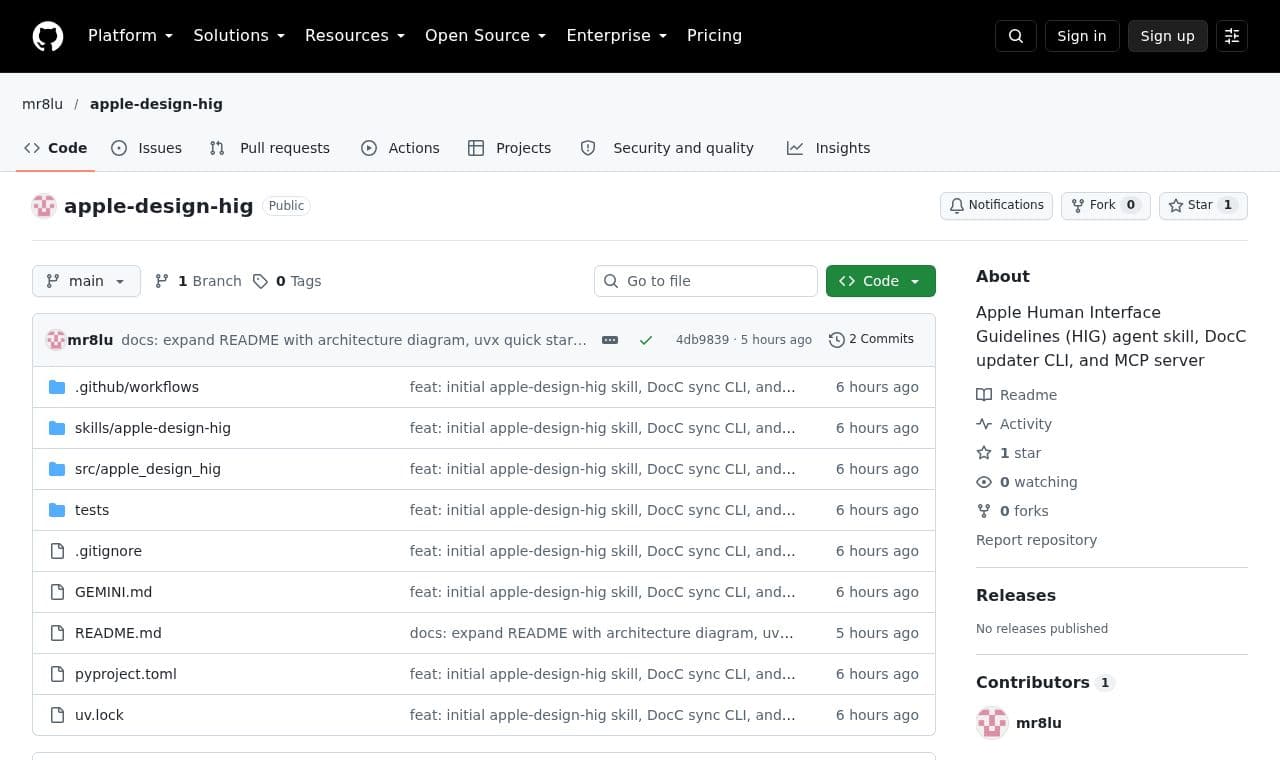Click the tests folder icon
The image size is (1280, 760).
pos(57,510)
